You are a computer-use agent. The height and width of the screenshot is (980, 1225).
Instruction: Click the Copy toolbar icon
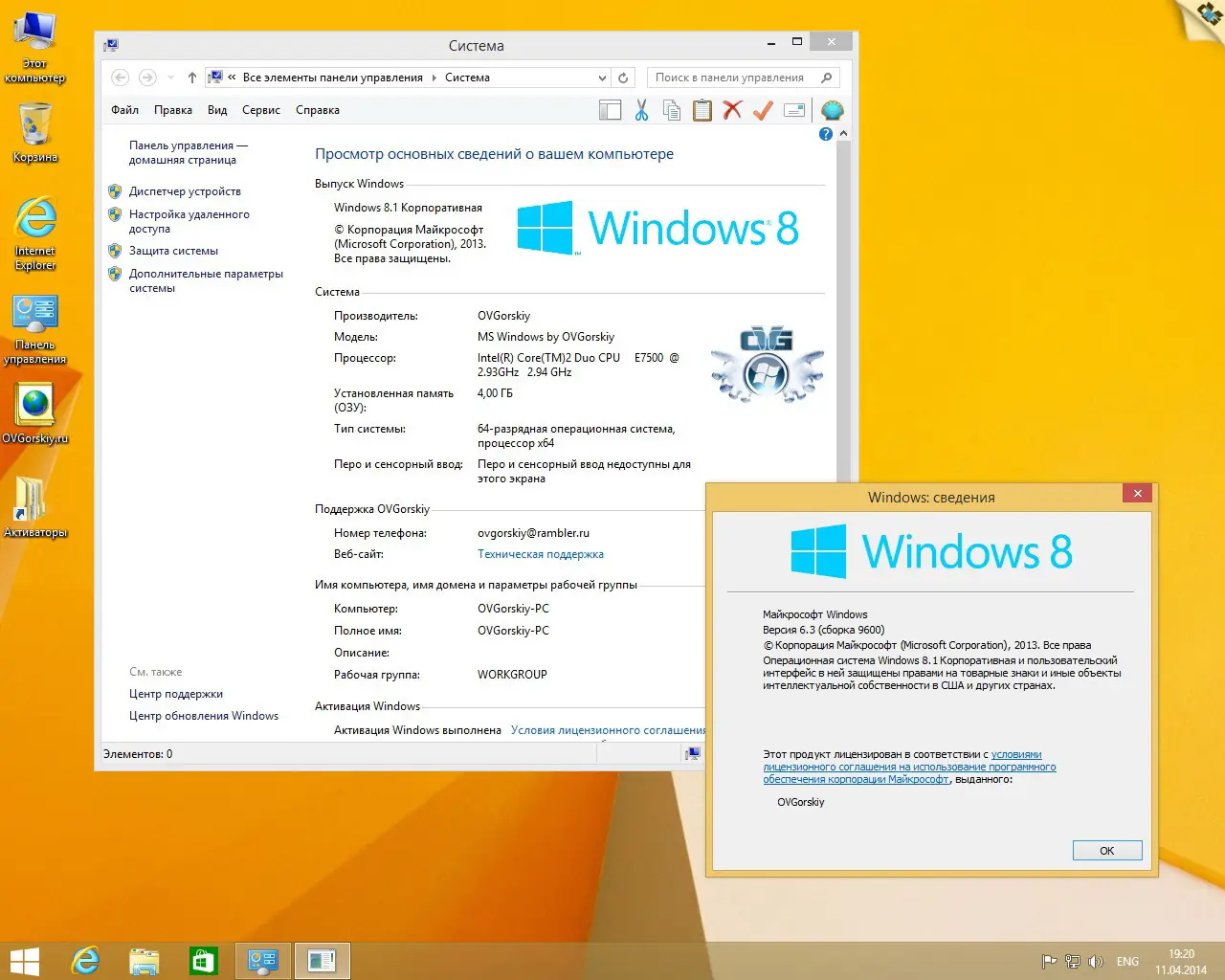coord(672,111)
